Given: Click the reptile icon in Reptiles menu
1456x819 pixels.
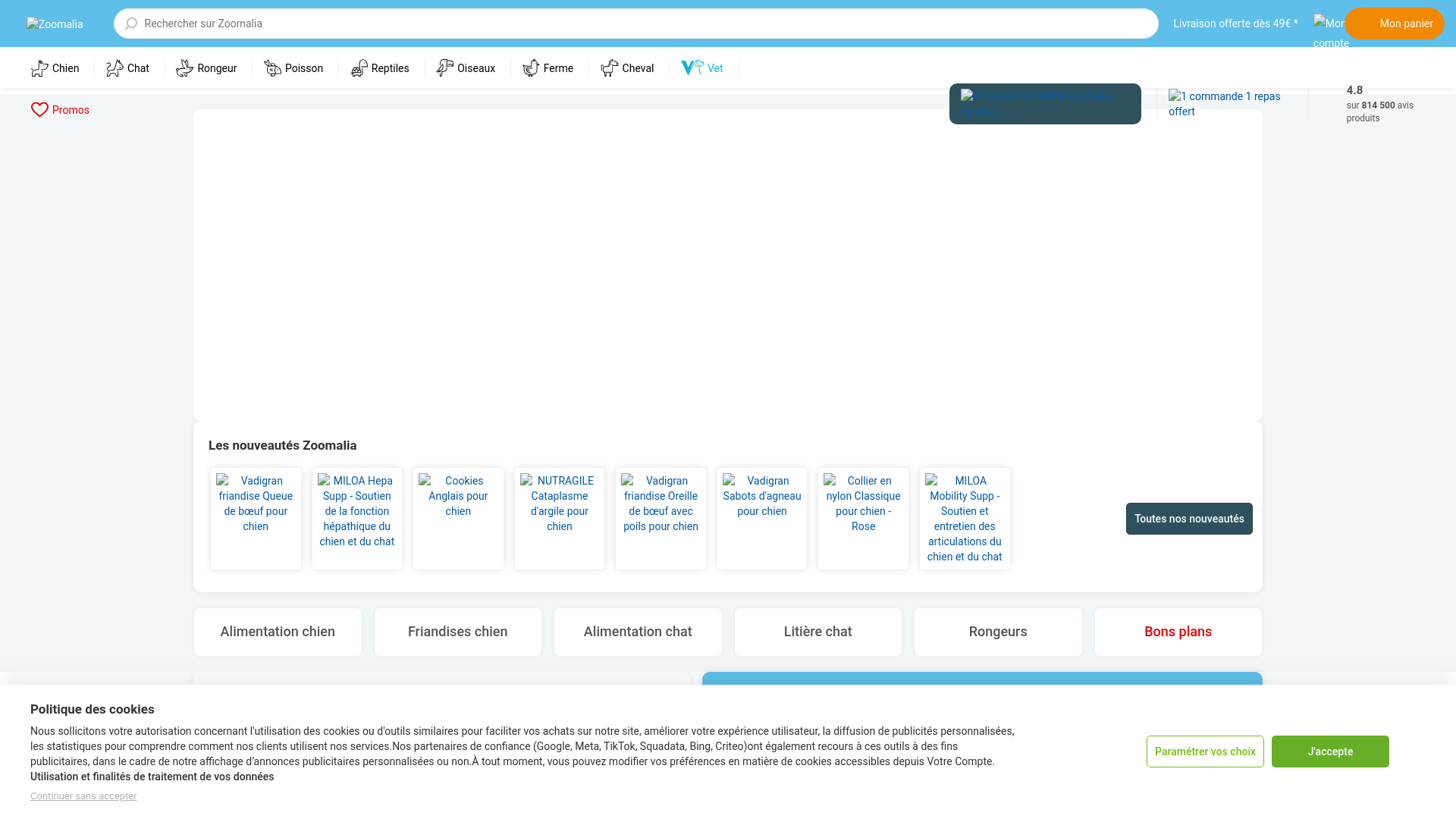Looking at the screenshot, I should (359, 68).
